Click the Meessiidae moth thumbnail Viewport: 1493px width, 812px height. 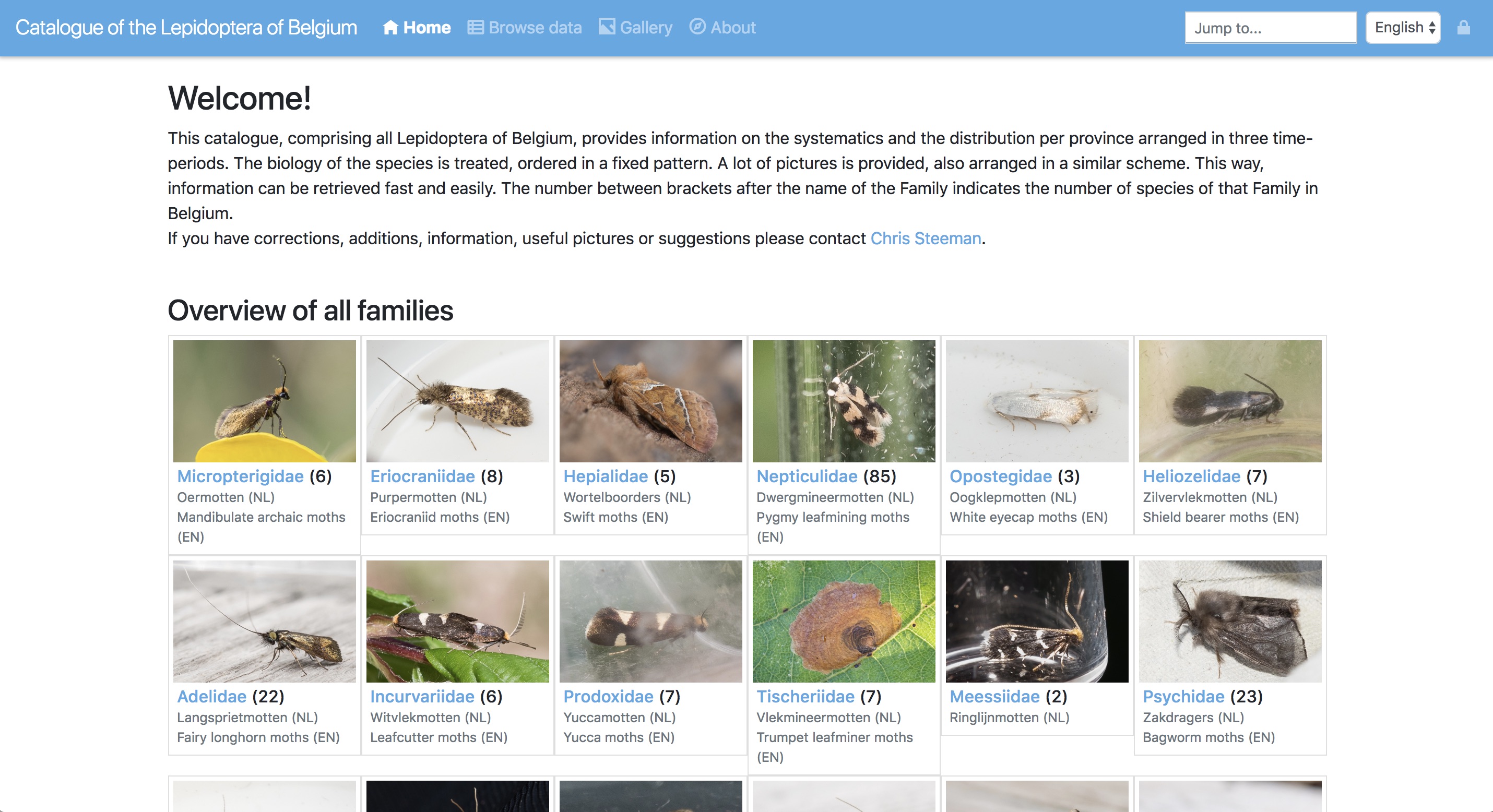point(1036,622)
